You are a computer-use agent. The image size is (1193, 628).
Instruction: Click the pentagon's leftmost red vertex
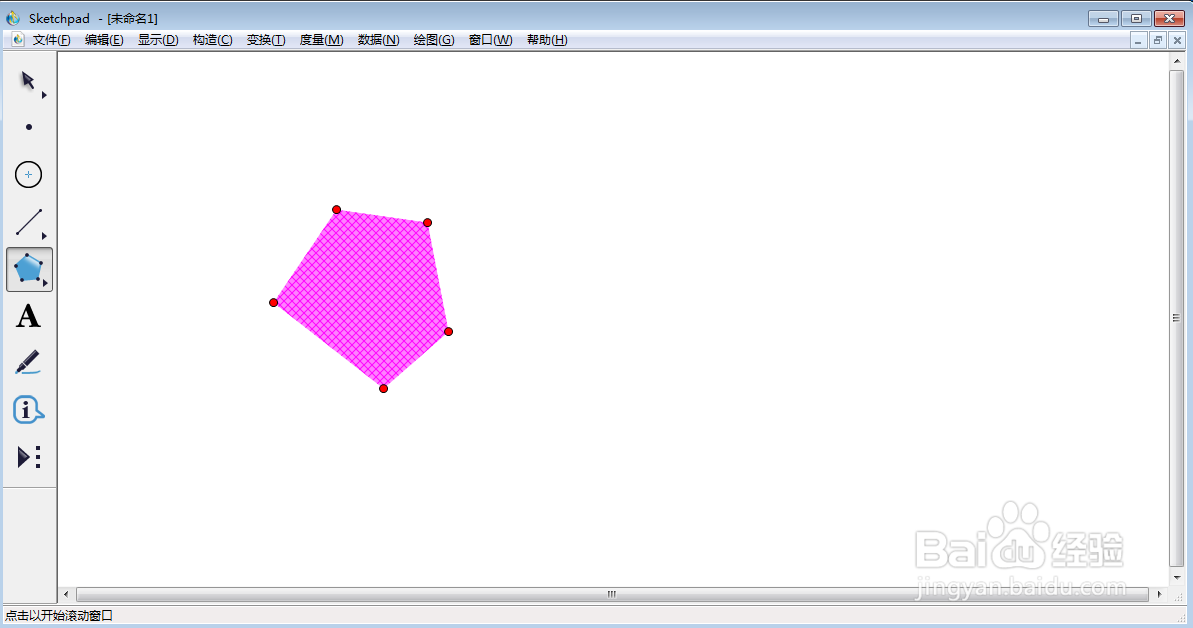(x=274, y=302)
